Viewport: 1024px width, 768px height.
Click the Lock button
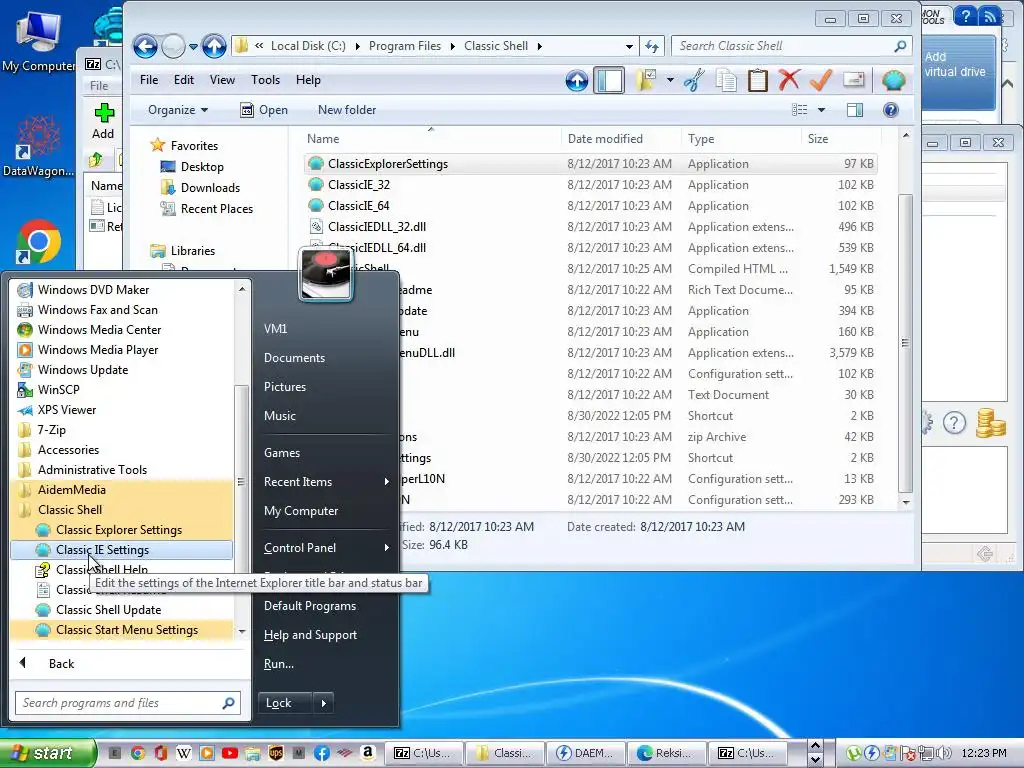(285, 703)
